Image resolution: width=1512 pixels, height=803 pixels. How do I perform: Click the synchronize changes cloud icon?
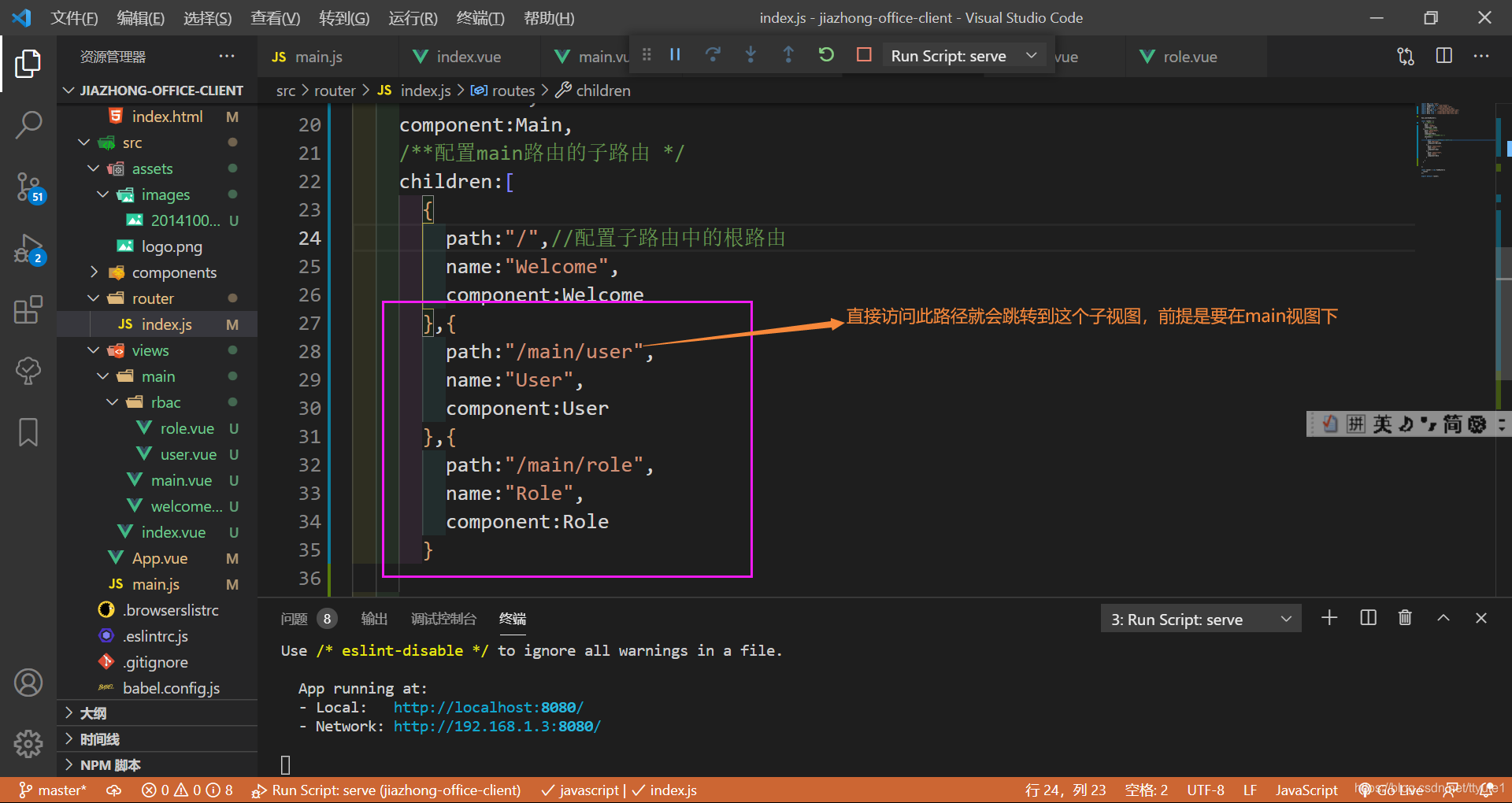[114, 790]
